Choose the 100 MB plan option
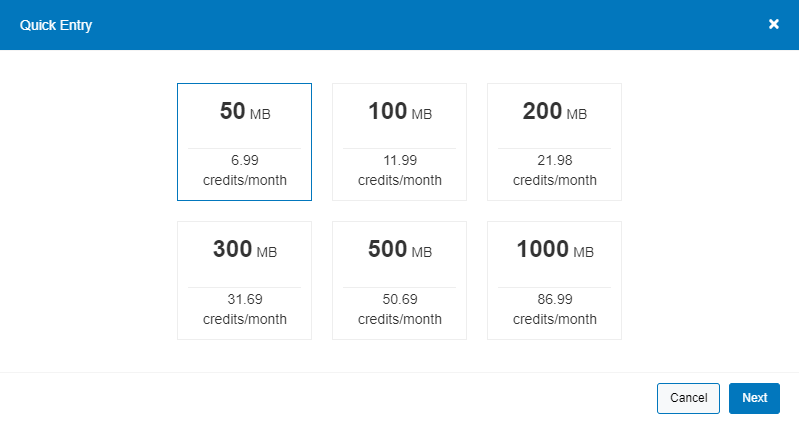Viewport: 799px width, 424px height. point(400,142)
